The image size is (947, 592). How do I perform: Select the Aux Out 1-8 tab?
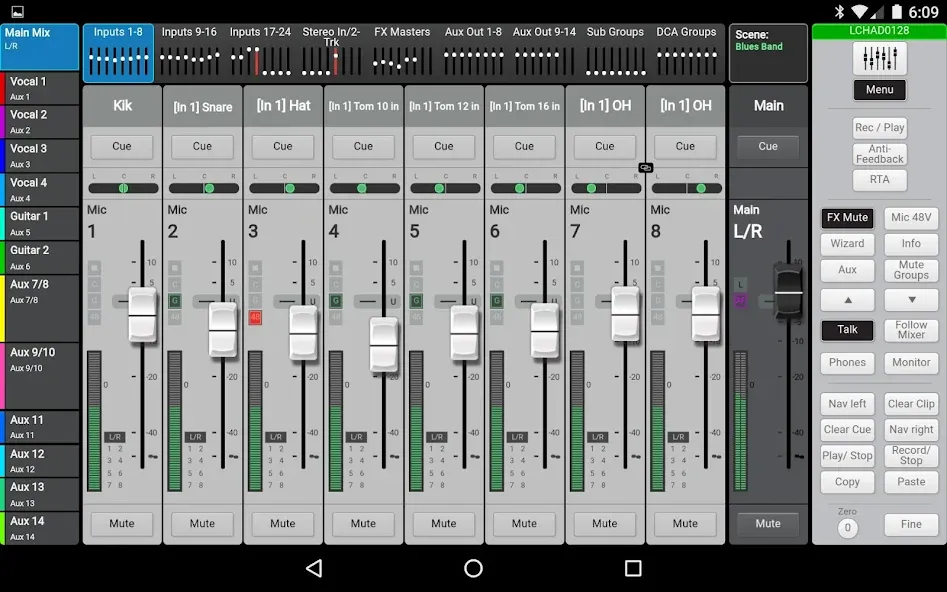coord(473,53)
